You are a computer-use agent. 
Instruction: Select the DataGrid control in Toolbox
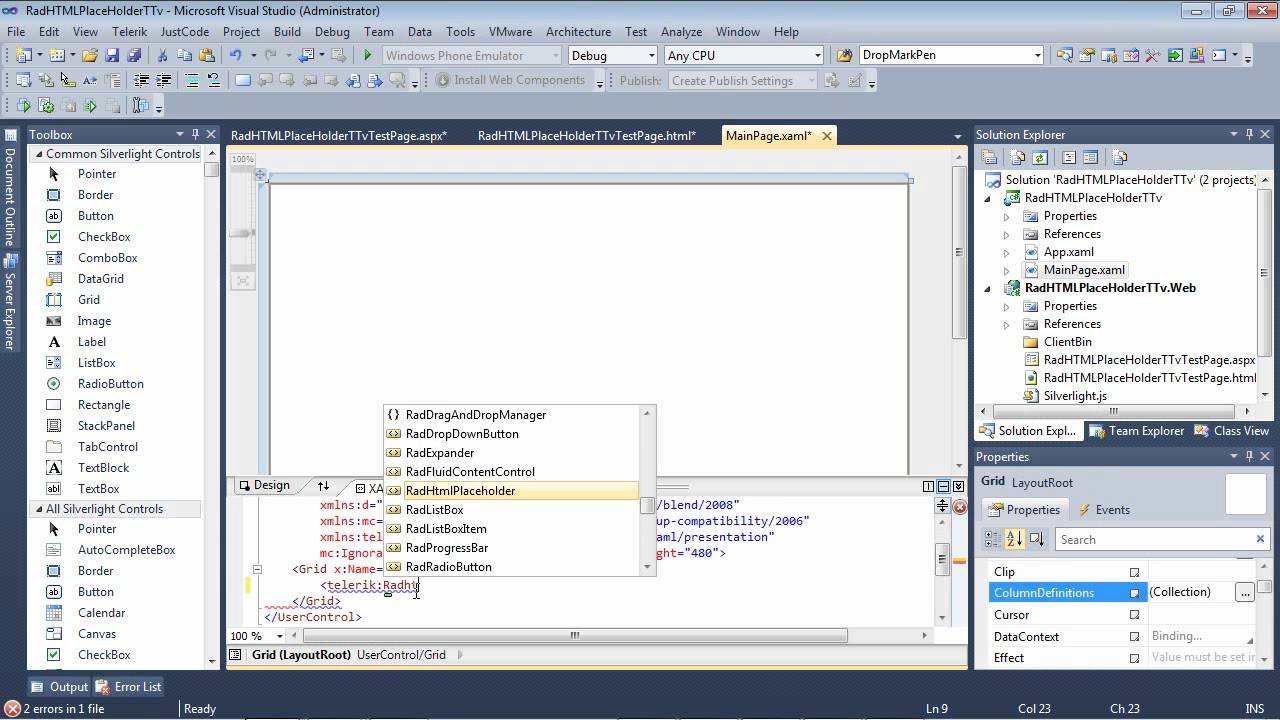(x=101, y=279)
